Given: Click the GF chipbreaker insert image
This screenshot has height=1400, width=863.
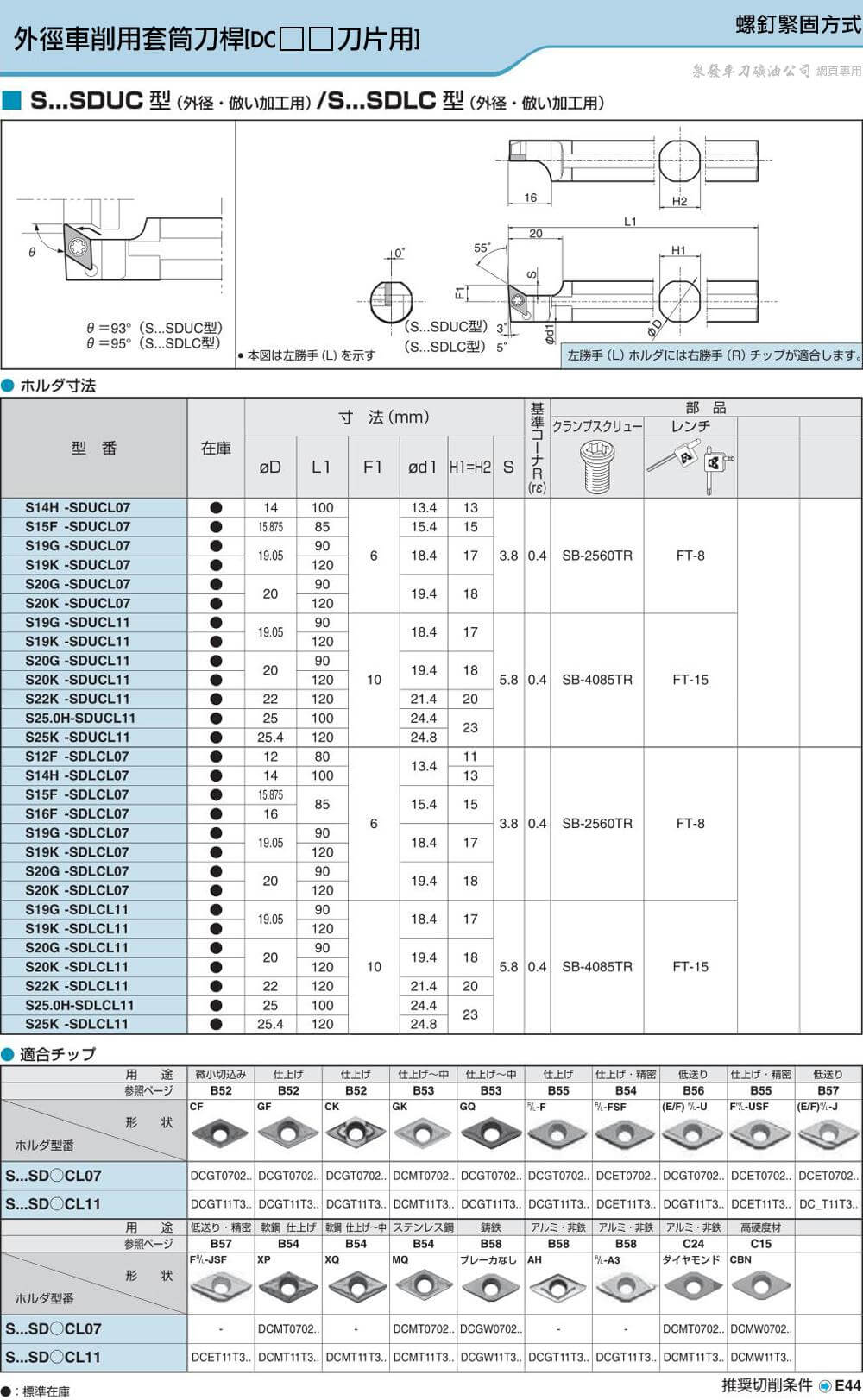Looking at the screenshot, I should click(287, 1133).
